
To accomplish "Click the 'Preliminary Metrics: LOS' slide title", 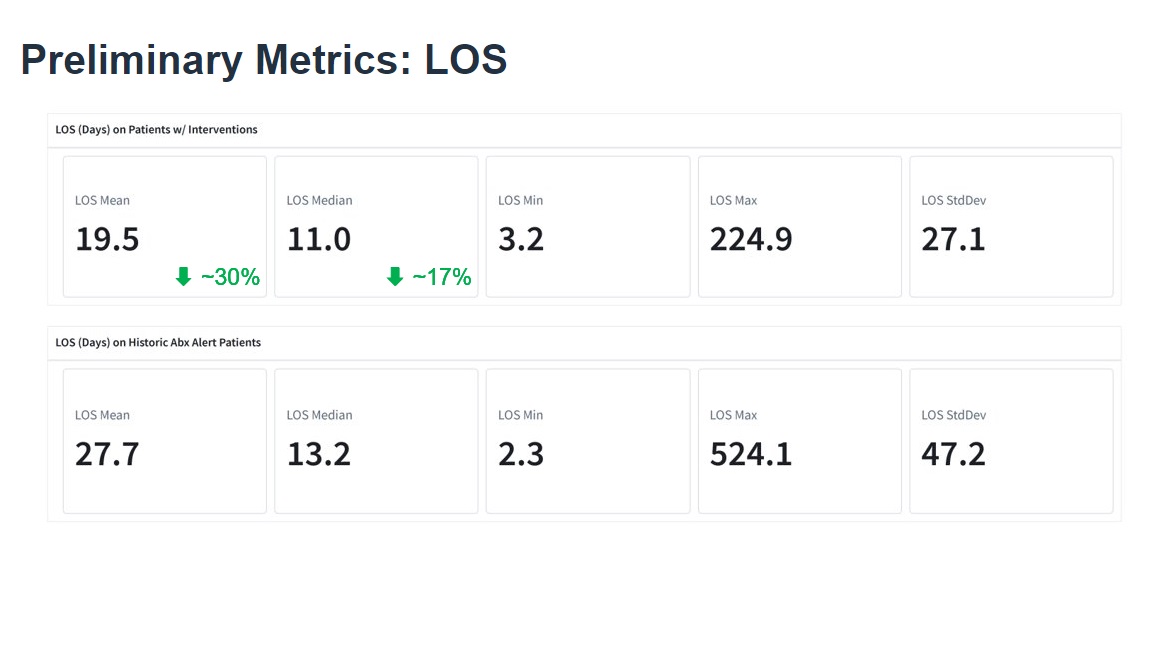I will 264,60.
